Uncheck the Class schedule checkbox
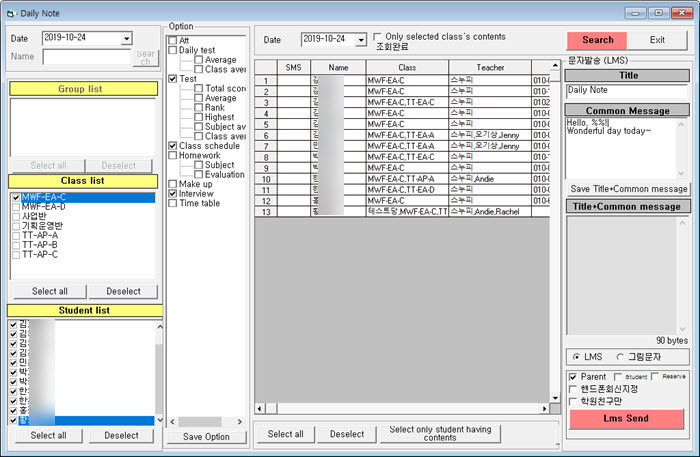 pos(173,145)
